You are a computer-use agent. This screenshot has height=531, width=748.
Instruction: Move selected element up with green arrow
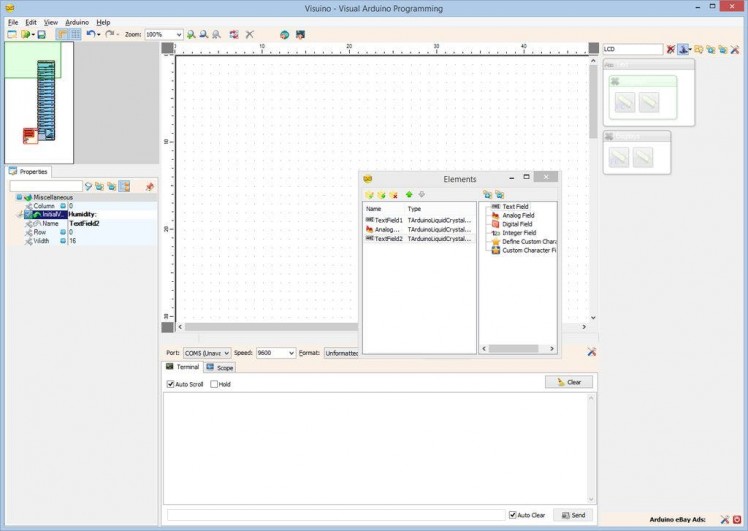tap(409, 194)
